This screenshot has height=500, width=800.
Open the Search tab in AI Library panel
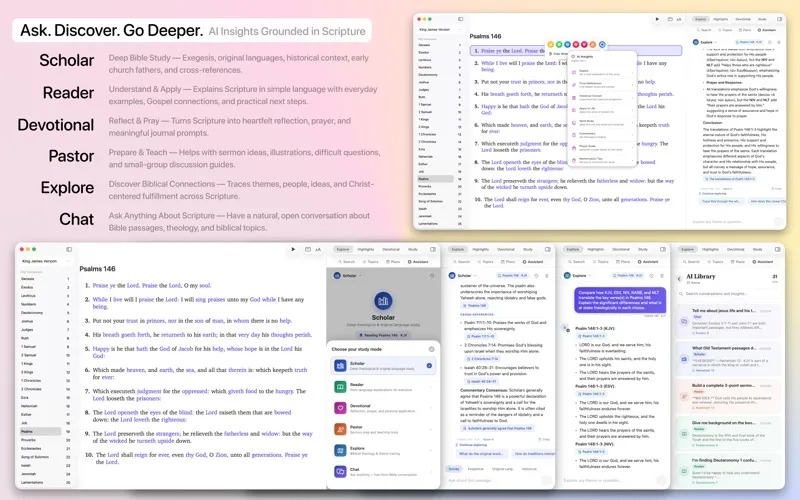(x=691, y=262)
